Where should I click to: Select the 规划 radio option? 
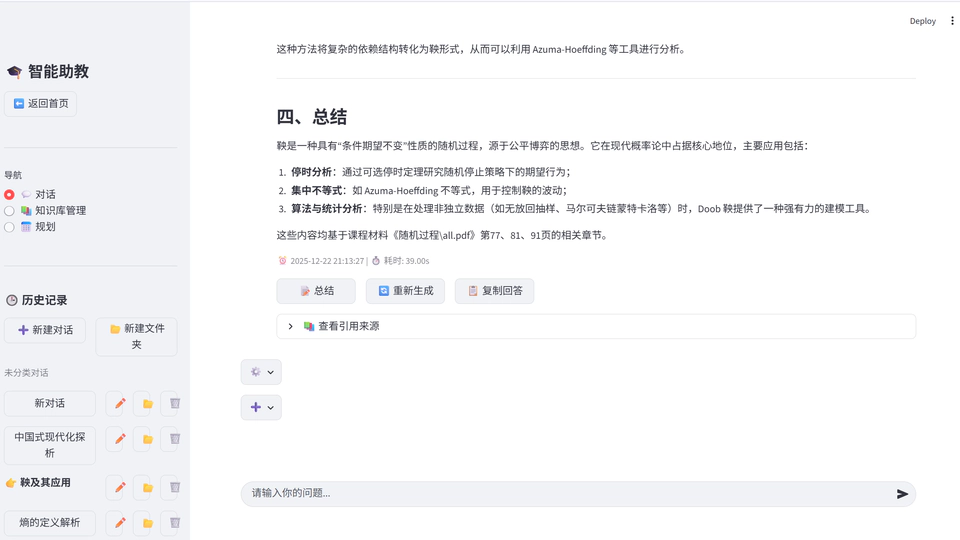tap(10, 227)
